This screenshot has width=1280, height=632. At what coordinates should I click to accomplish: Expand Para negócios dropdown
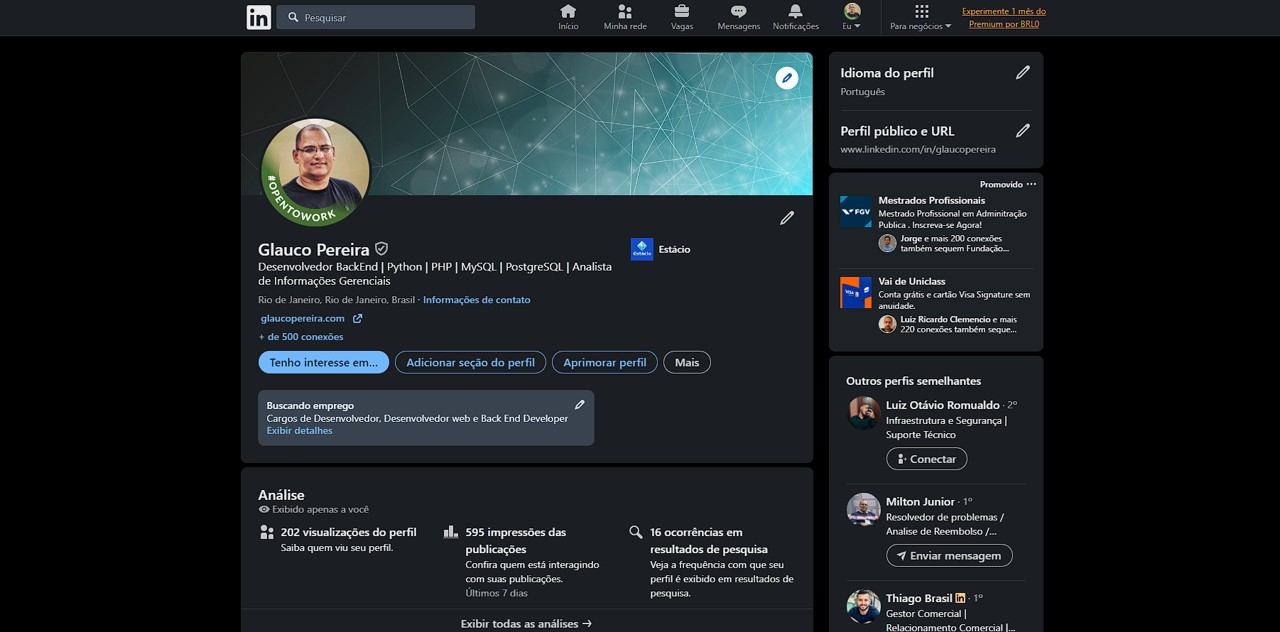pos(921,17)
